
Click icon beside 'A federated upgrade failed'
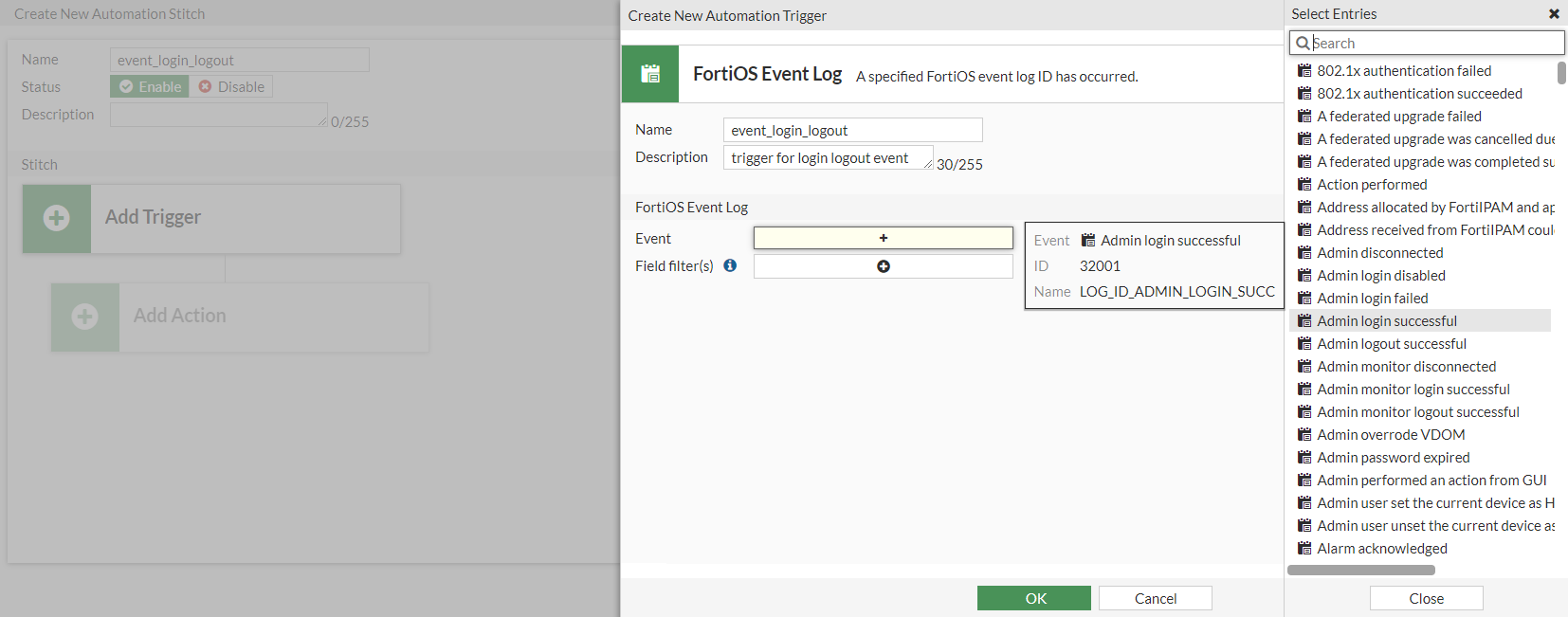[1304, 116]
